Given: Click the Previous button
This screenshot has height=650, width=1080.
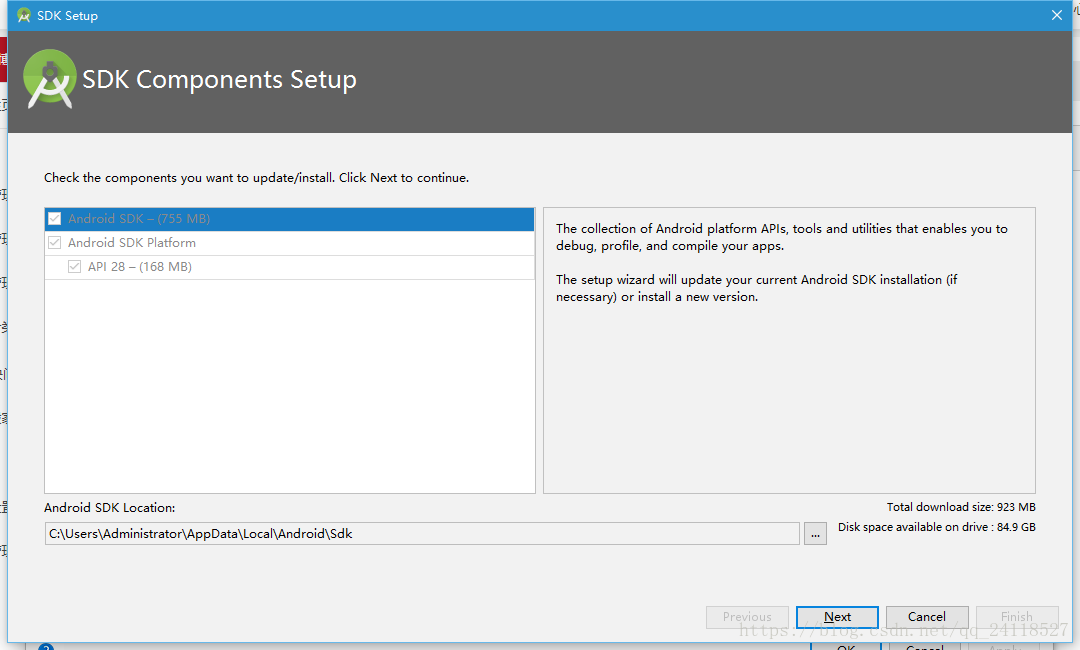Looking at the screenshot, I should [x=747, y=617].
